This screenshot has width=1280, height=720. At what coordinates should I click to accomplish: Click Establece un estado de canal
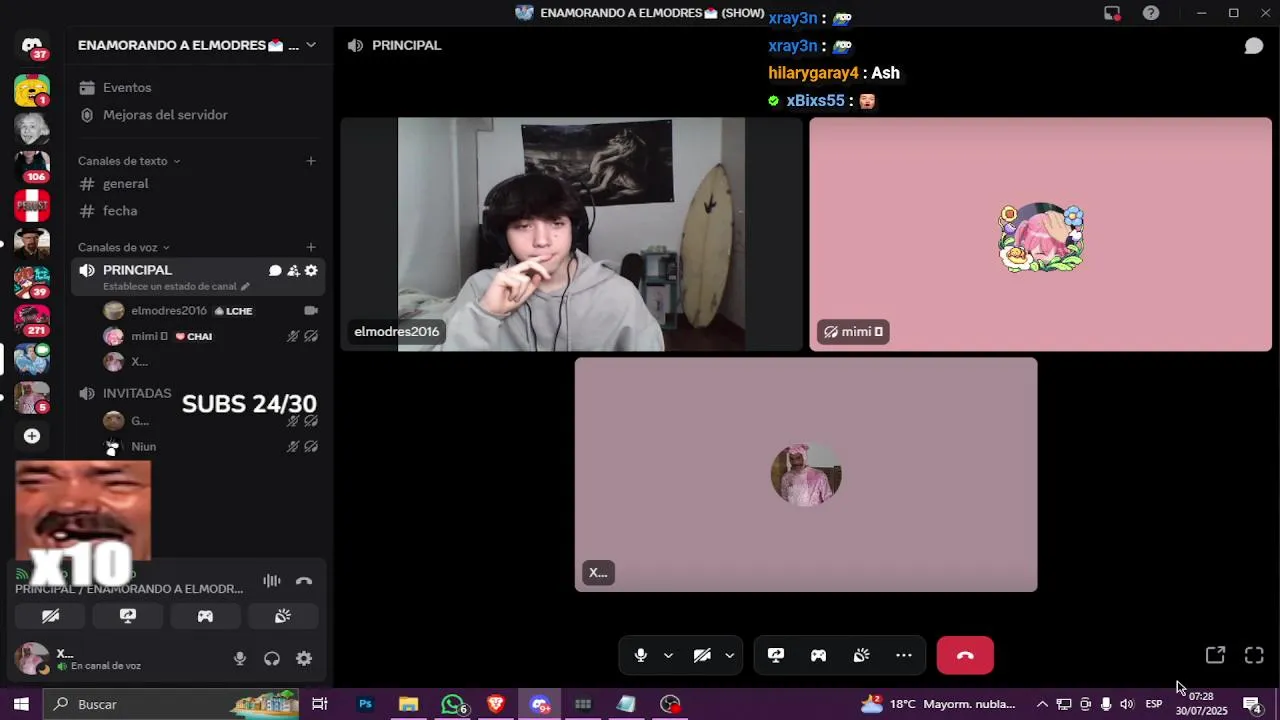(x=177, y=286)
